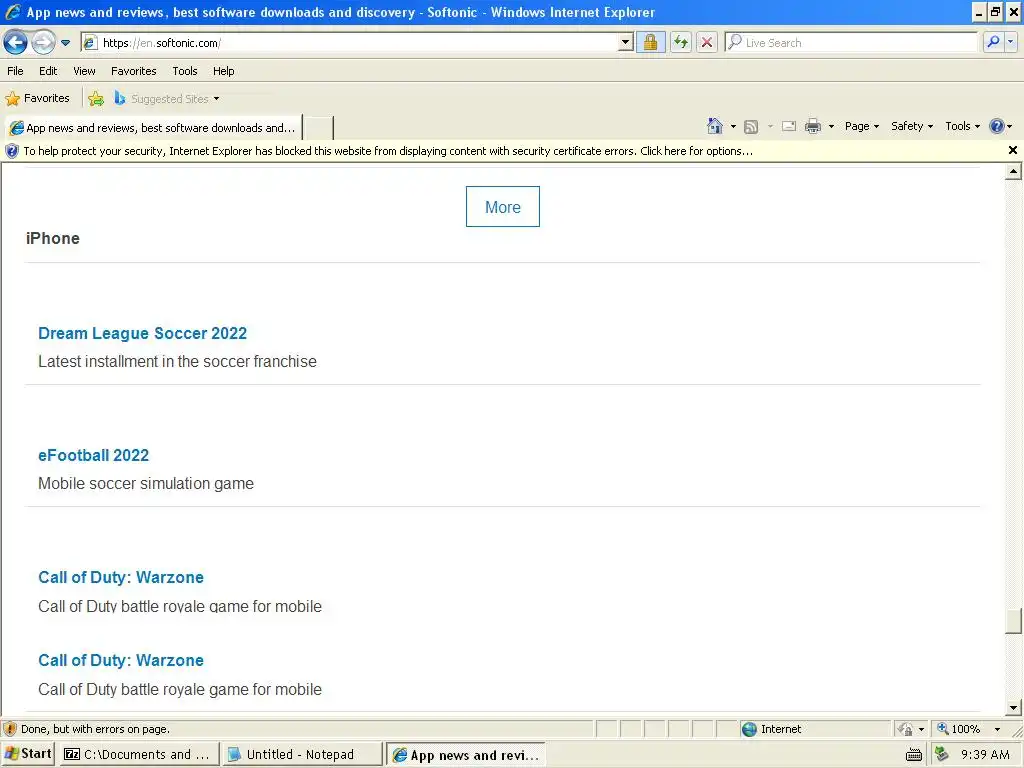Click 'Mobile soccer simulation game' text
The width and height of the screenshot is (1024, 768).
(146, 483)
